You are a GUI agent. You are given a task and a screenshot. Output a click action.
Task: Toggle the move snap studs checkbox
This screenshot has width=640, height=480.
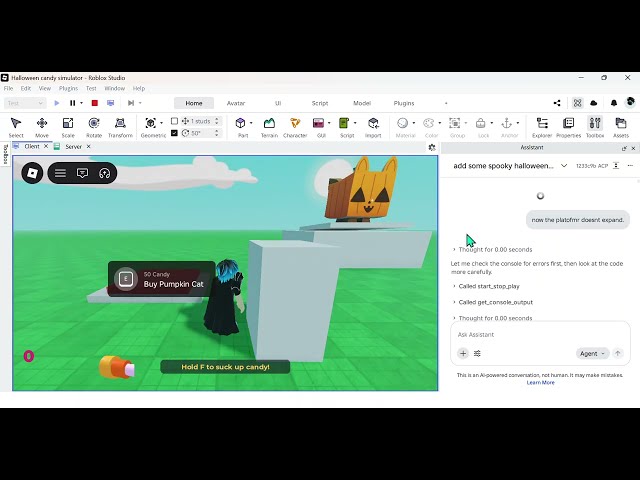(174, 121)
